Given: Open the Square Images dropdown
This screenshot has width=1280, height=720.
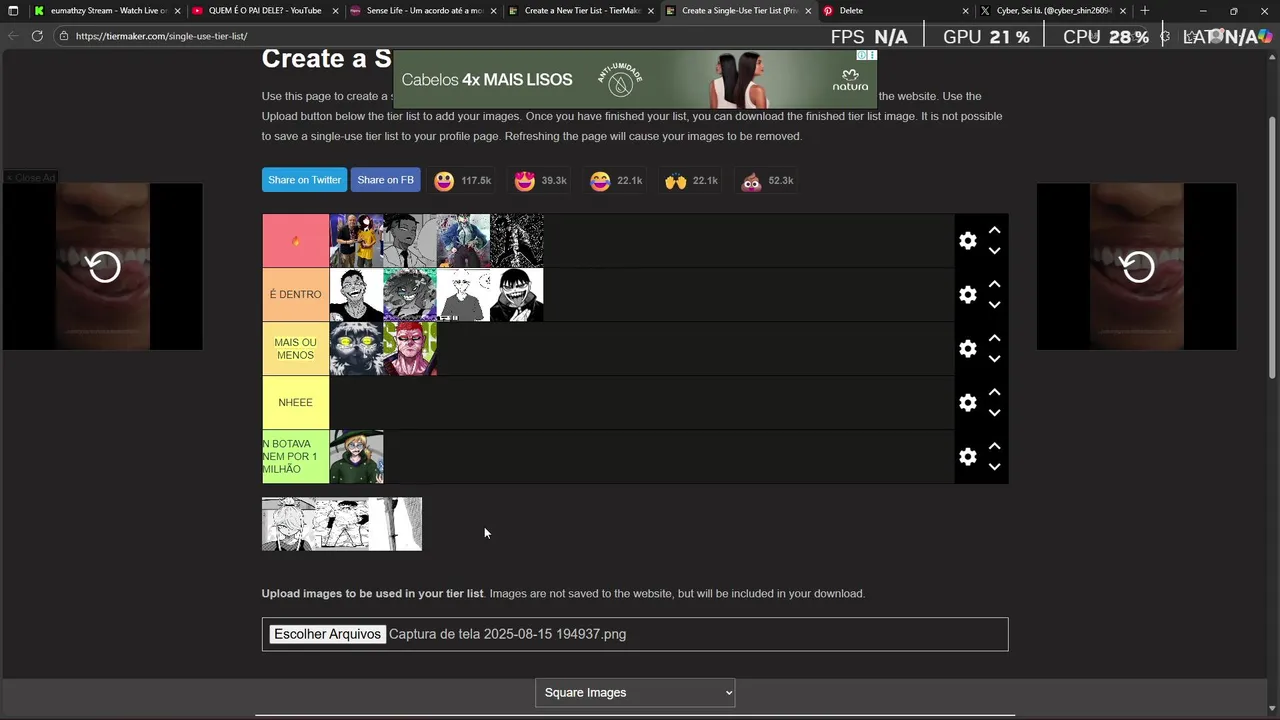Looking at the screenshot, I should [635, 692].
